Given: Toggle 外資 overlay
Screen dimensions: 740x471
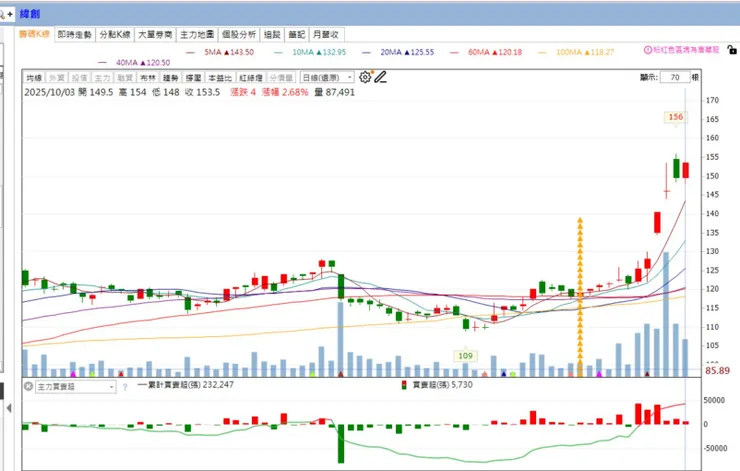Looking at the screenshot, I should click(57, 77).
